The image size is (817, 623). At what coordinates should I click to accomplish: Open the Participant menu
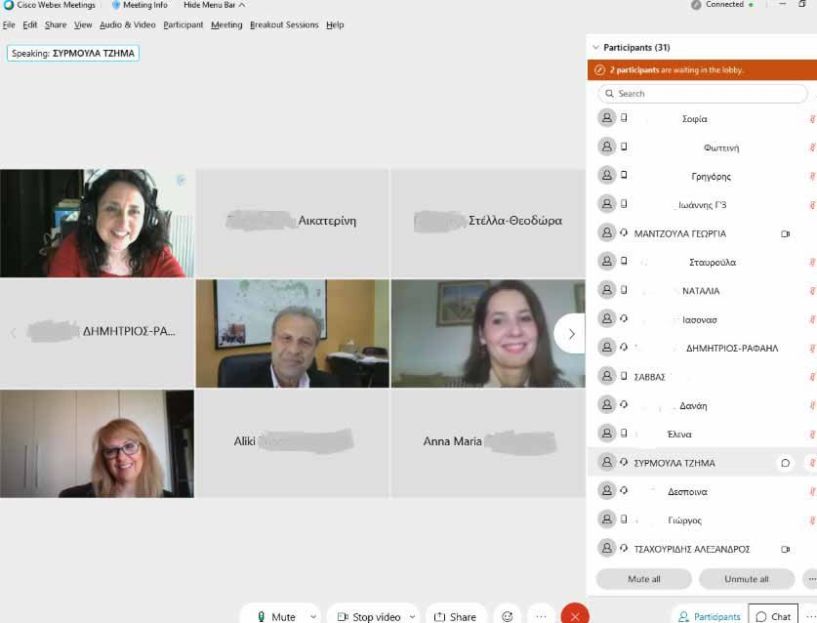(183, 24)
